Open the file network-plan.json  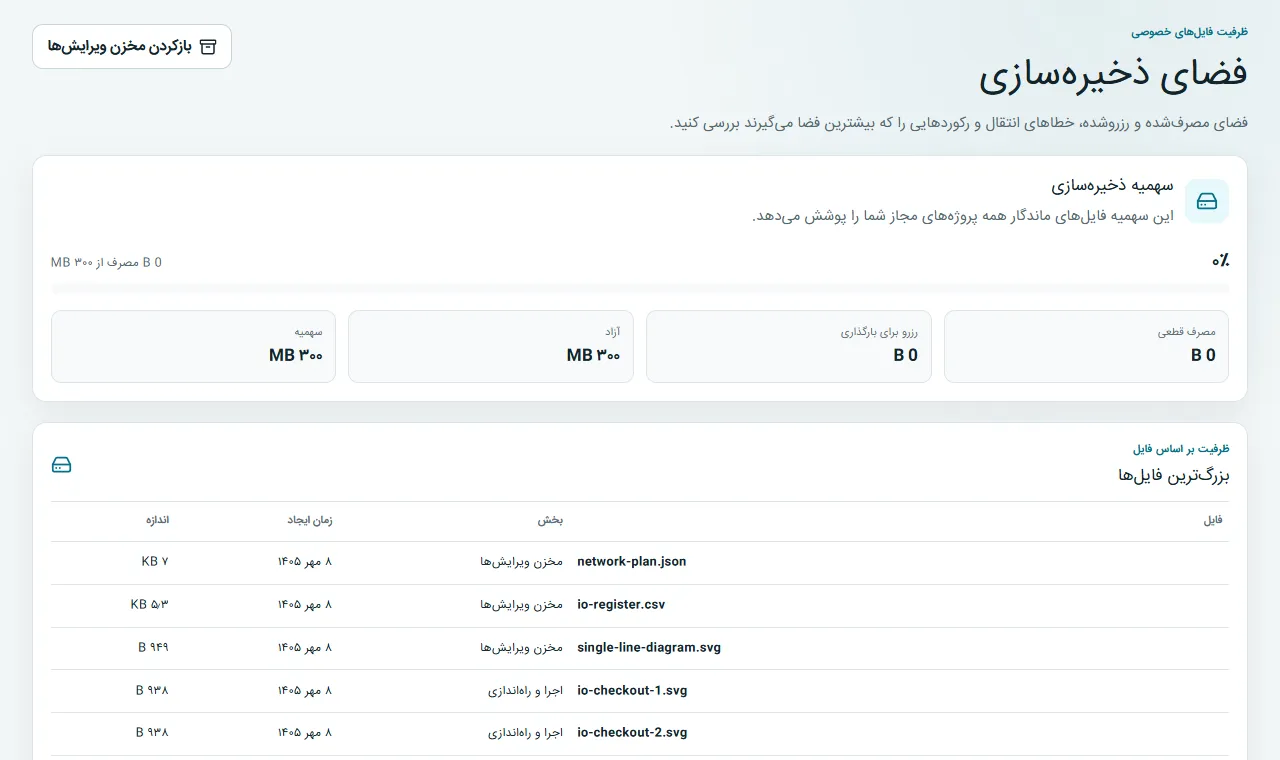(632, 562)
